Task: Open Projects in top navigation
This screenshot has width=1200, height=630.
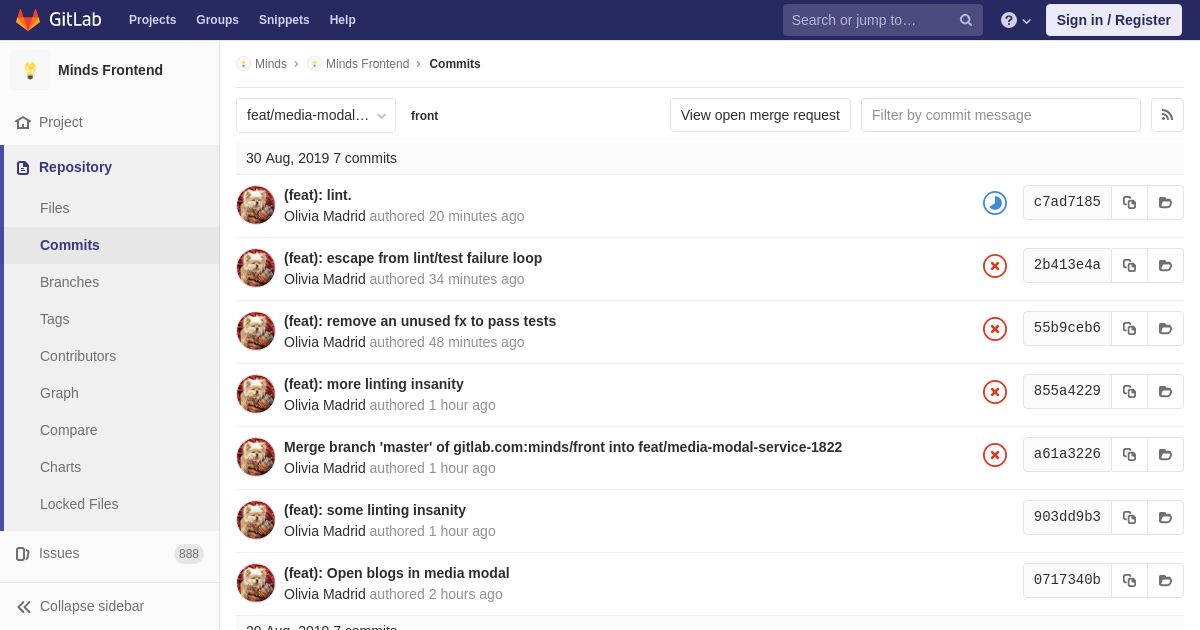Action: [x=152, y=20]
